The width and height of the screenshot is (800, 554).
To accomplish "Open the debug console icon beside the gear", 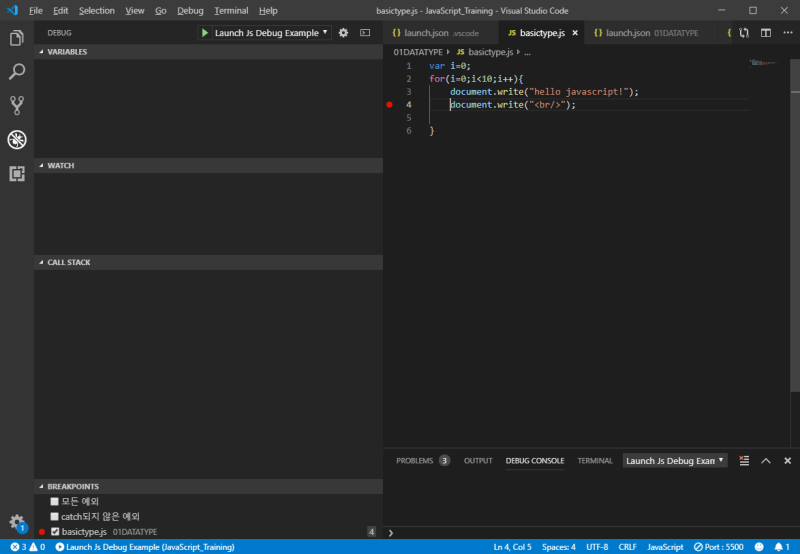I will [x=365, y=33].
